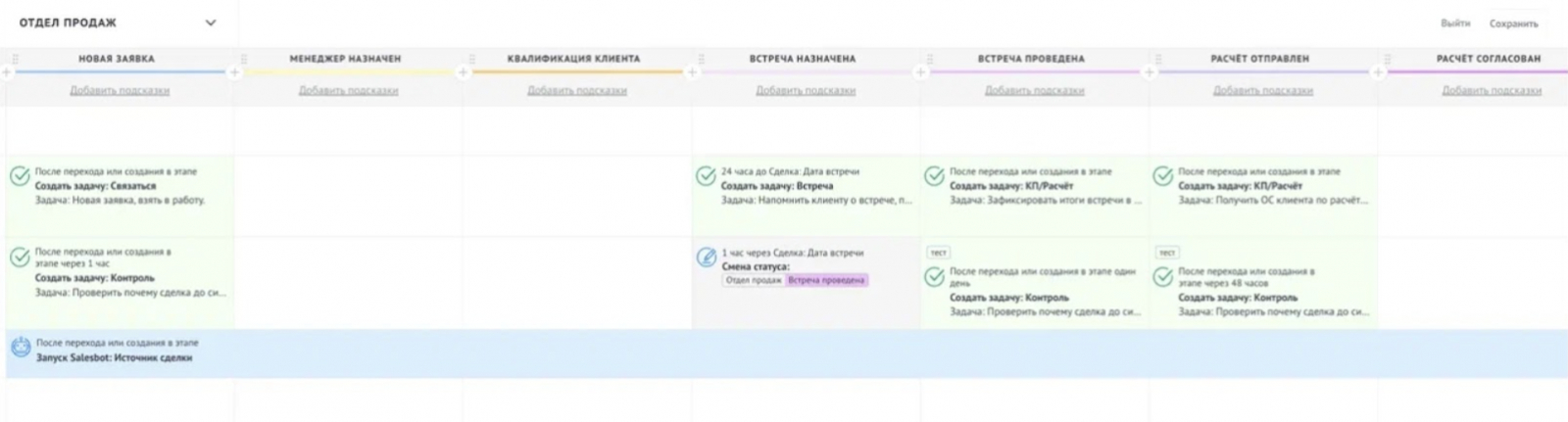Image resolution: width=1568 pixels, height=422 pixels.
Task: Click the Выйти link
Action: (x=1455, y=23)
